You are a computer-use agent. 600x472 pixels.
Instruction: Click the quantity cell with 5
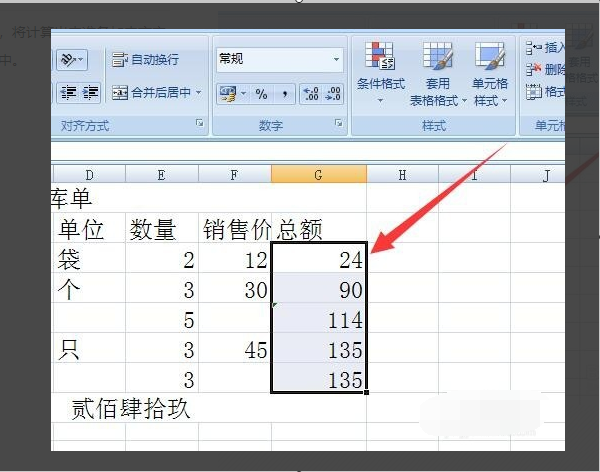[x=162, y=318]
